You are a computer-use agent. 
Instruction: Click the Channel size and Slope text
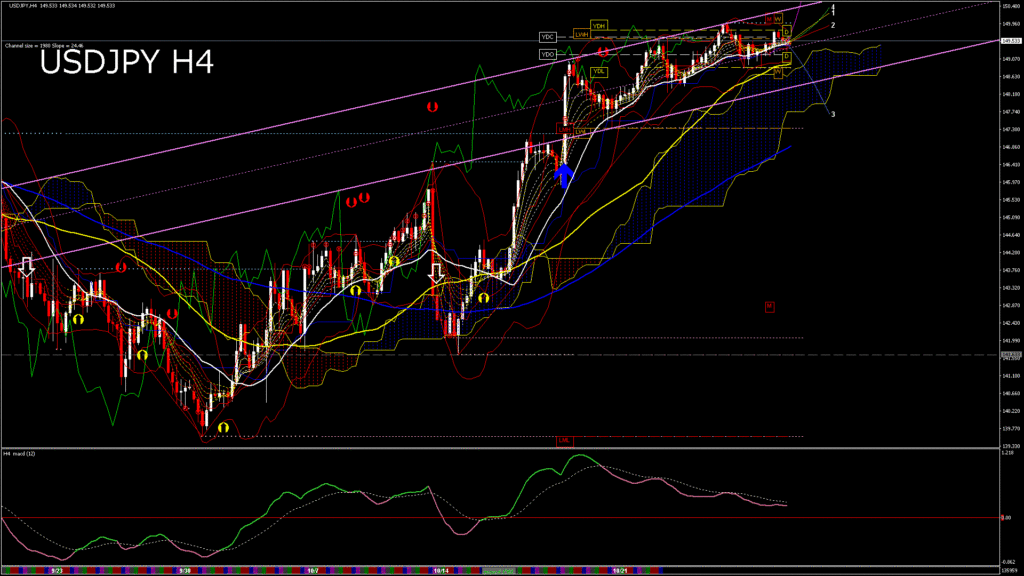click(x=42, y=45)
